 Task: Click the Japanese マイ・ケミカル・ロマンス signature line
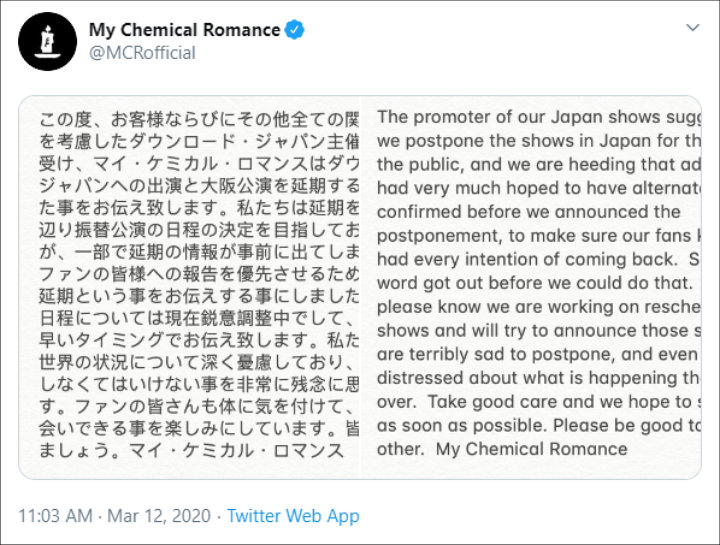point(236,450)
